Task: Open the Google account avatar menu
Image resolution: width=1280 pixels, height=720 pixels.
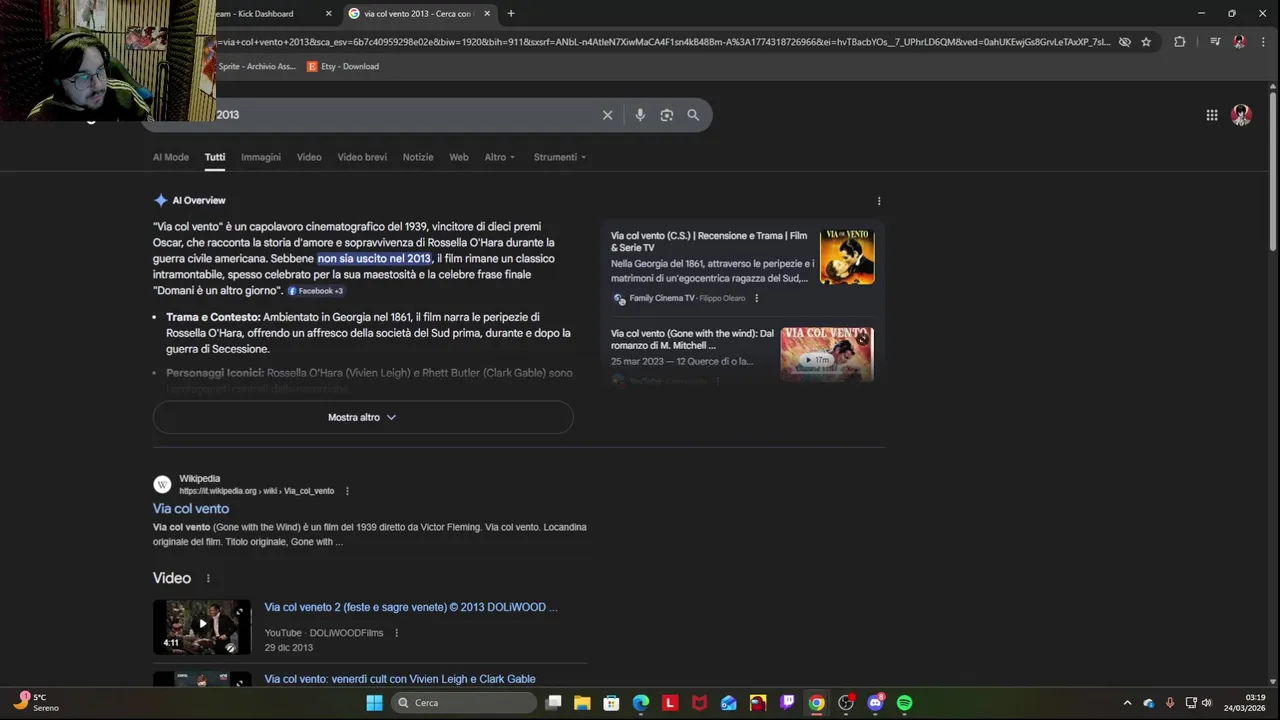Action: (x=1241, y=115)
